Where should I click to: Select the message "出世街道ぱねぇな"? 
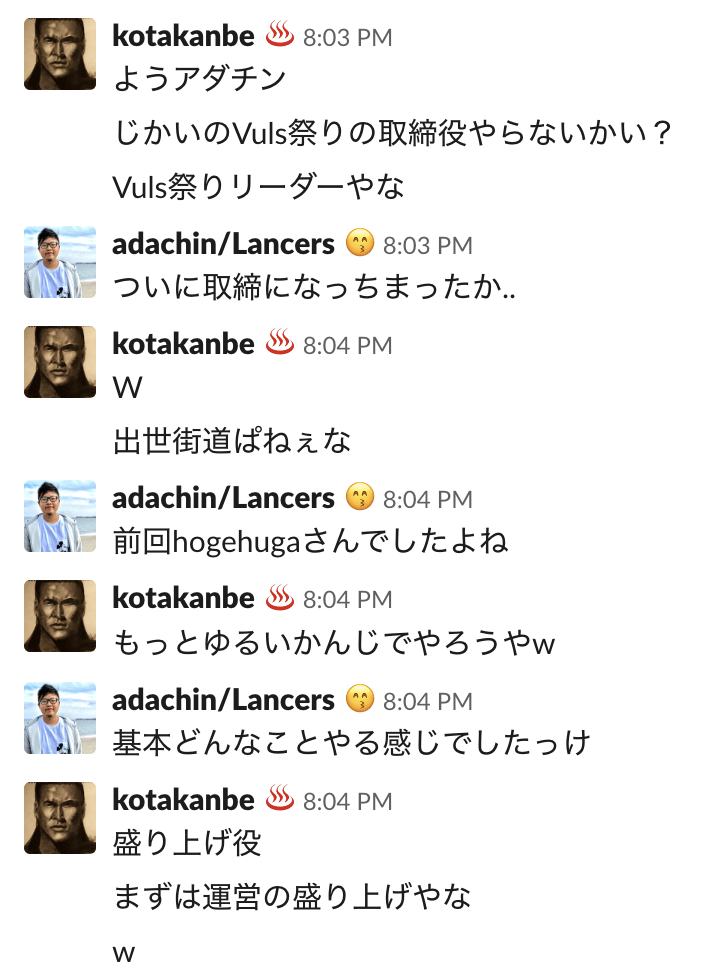[x=232, y=441]
